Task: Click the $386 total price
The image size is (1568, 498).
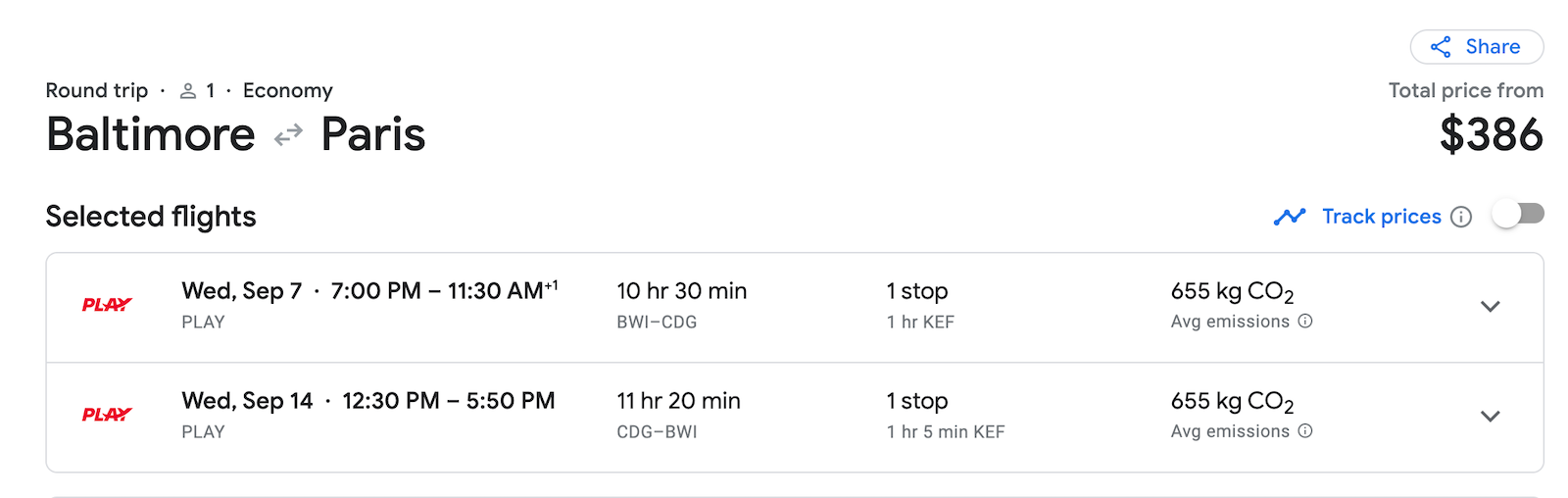Action: tap(1492, 134)
